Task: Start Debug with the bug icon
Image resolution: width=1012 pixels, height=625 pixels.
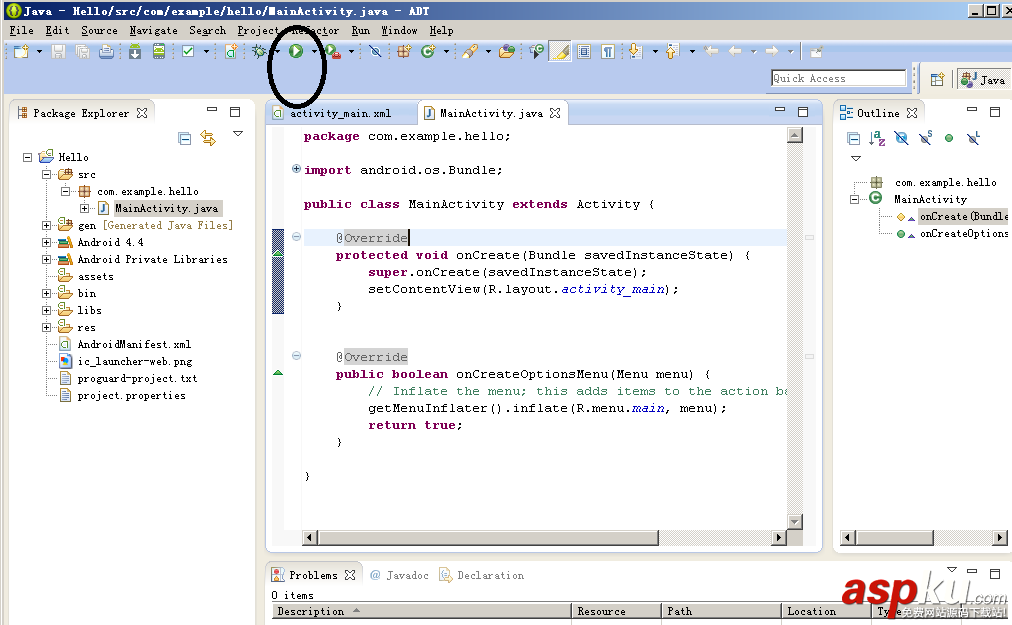Action: pyautogui.click(x=259, y=52)
